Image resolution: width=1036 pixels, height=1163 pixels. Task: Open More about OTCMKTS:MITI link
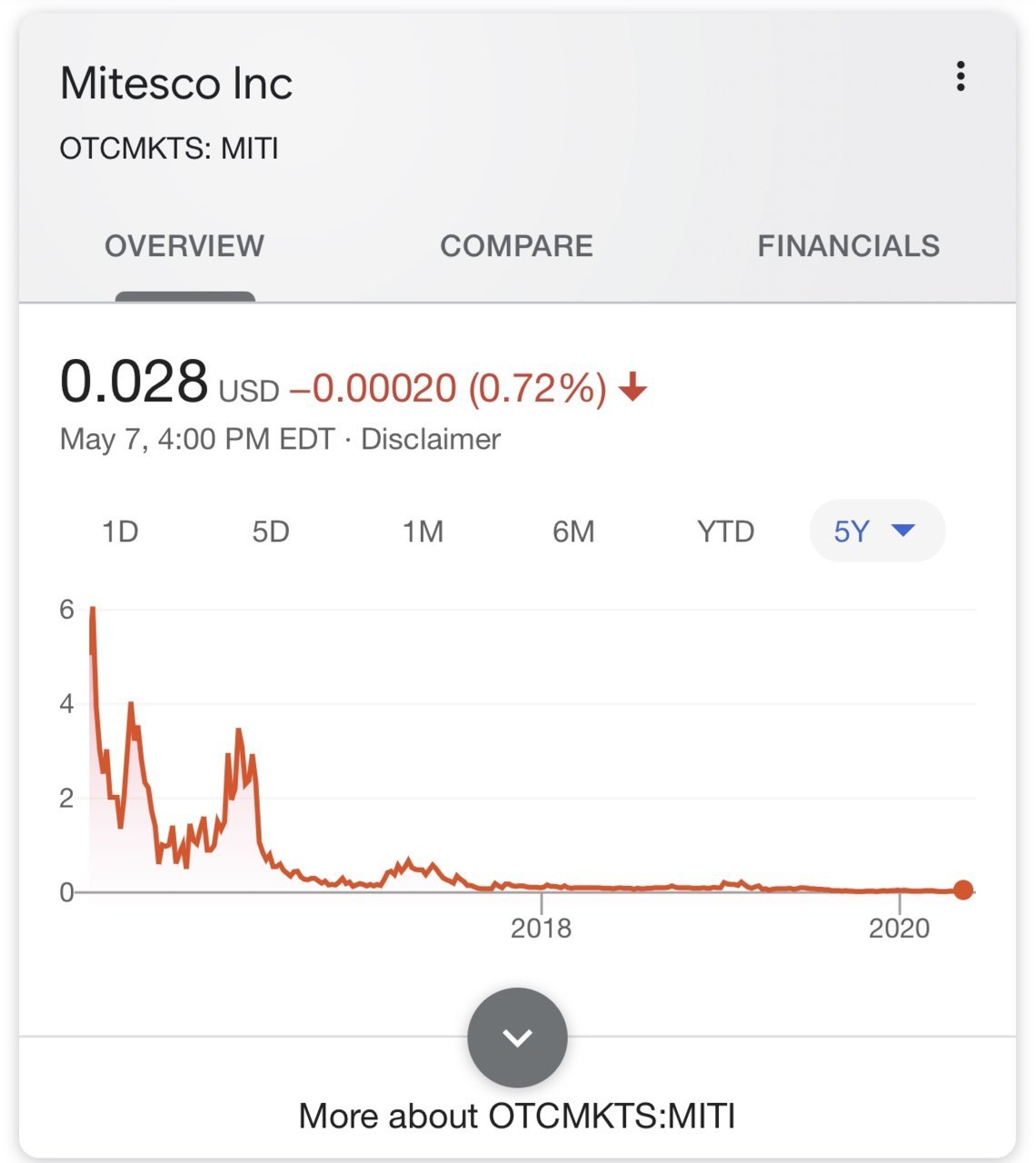click(517, 1116)
